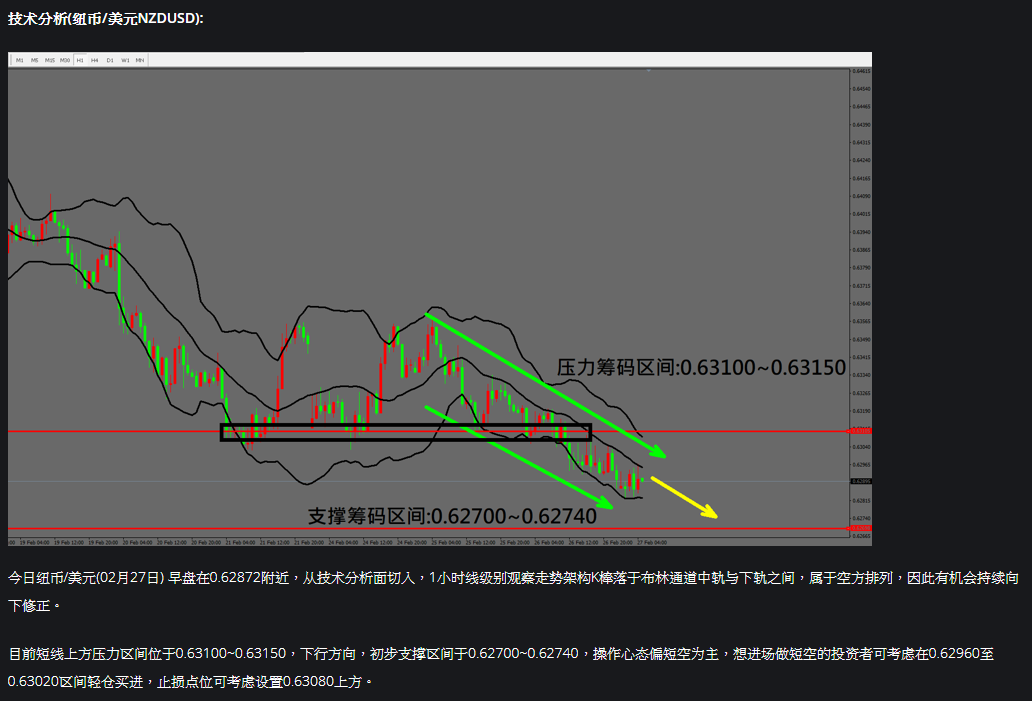Select the M5 timeframe button
Image resolution: width=1032 pixels, height=701 pixels.
[x=34, y=60]
